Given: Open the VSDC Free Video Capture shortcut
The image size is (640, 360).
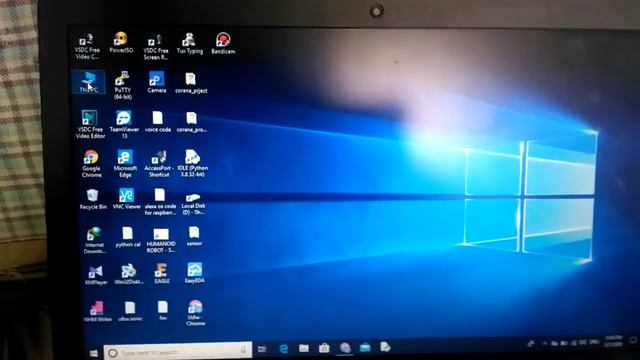Looking at the screenshot, I should 87,47.
